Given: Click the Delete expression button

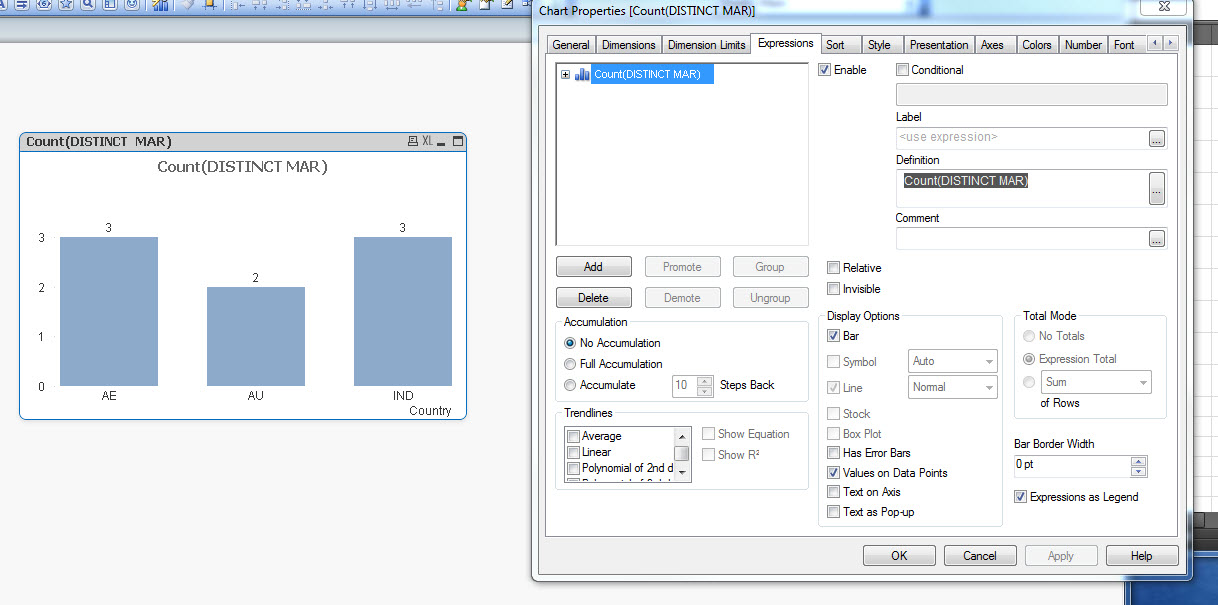Looking at the screenshot, I should coord(594,298).
